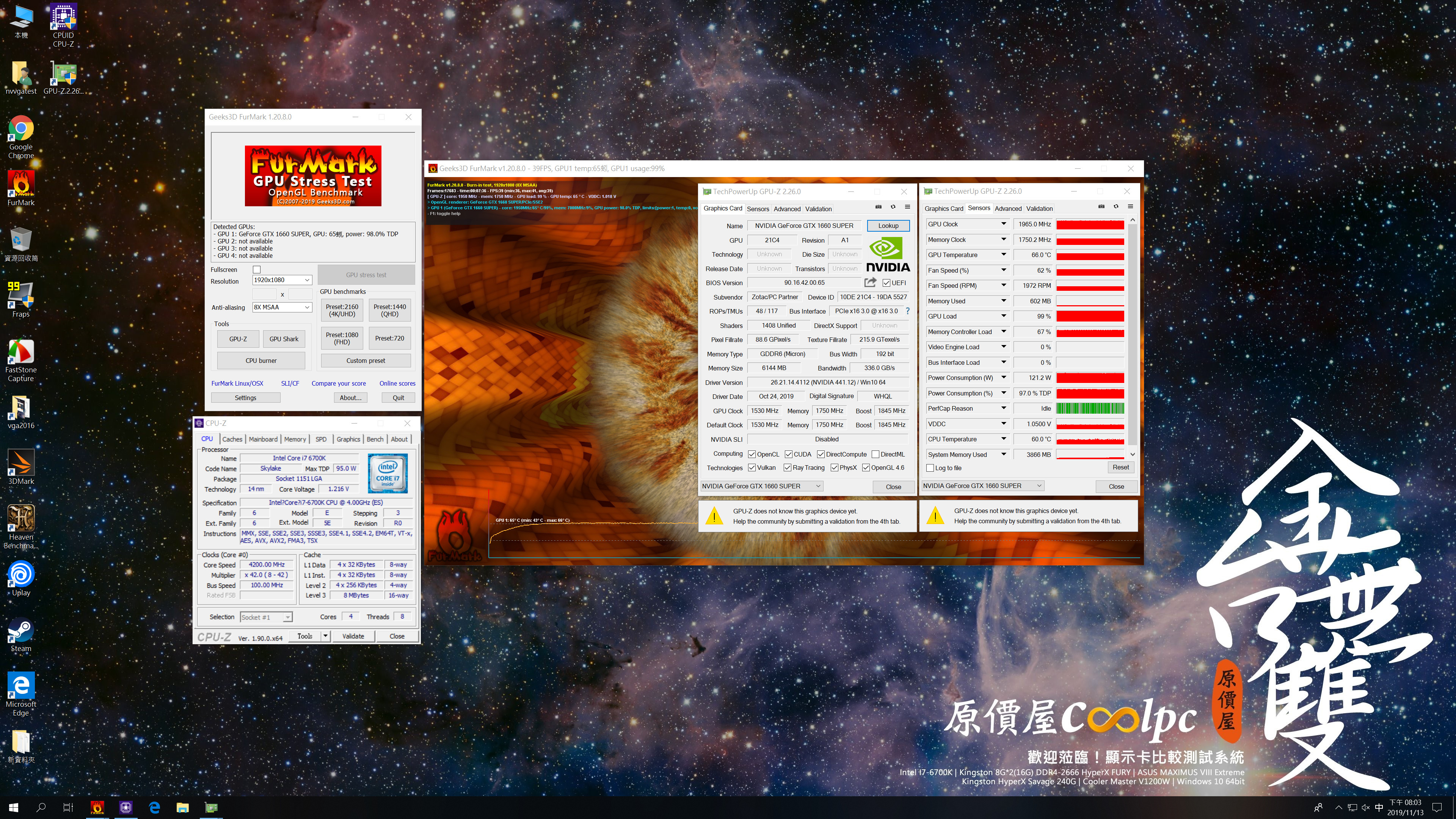The width and height of the screenshot is (1456, 819).
Task: Open the hamburger menu in GPU-Z Sensors window
Action: point(1130,206)
